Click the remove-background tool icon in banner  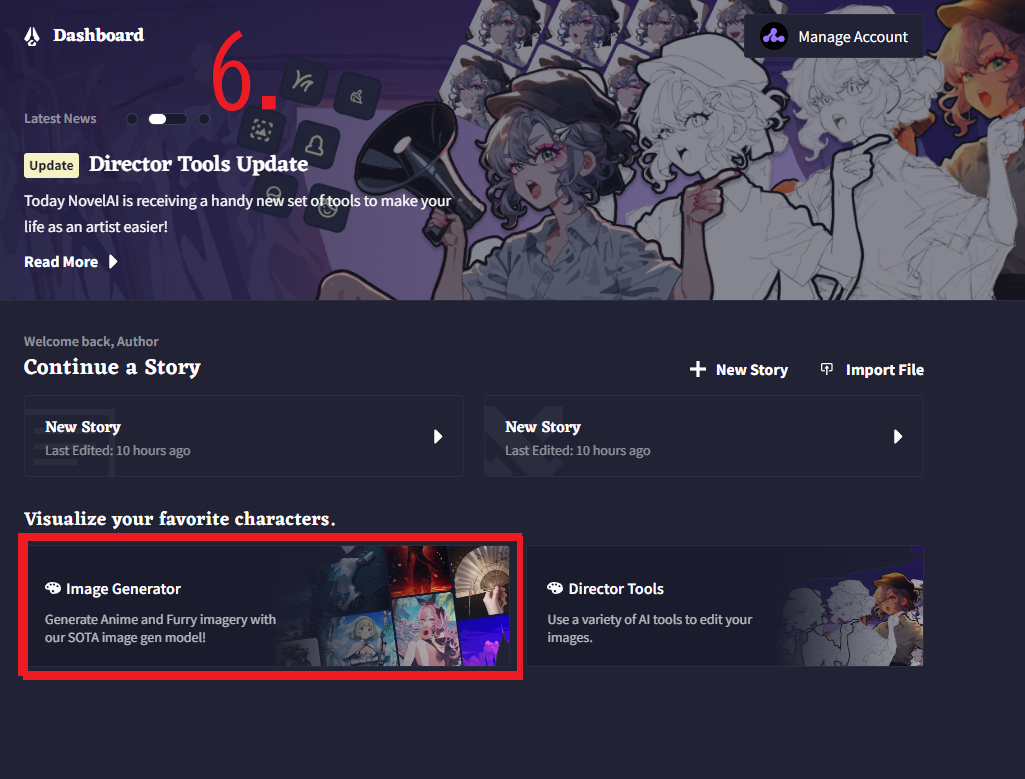click(x=261, y=131)
